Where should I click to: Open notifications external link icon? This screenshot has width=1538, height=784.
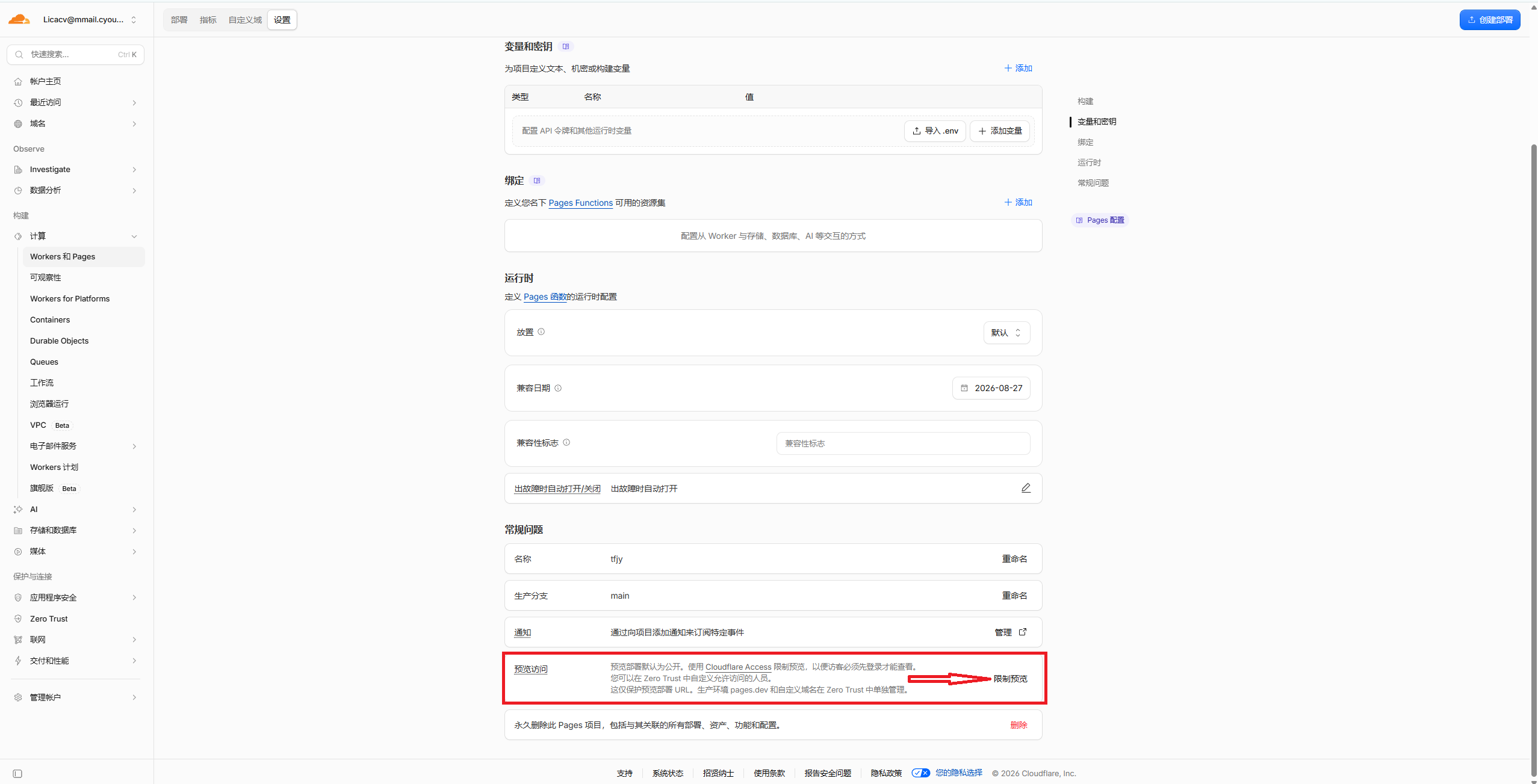point(1023,632)
